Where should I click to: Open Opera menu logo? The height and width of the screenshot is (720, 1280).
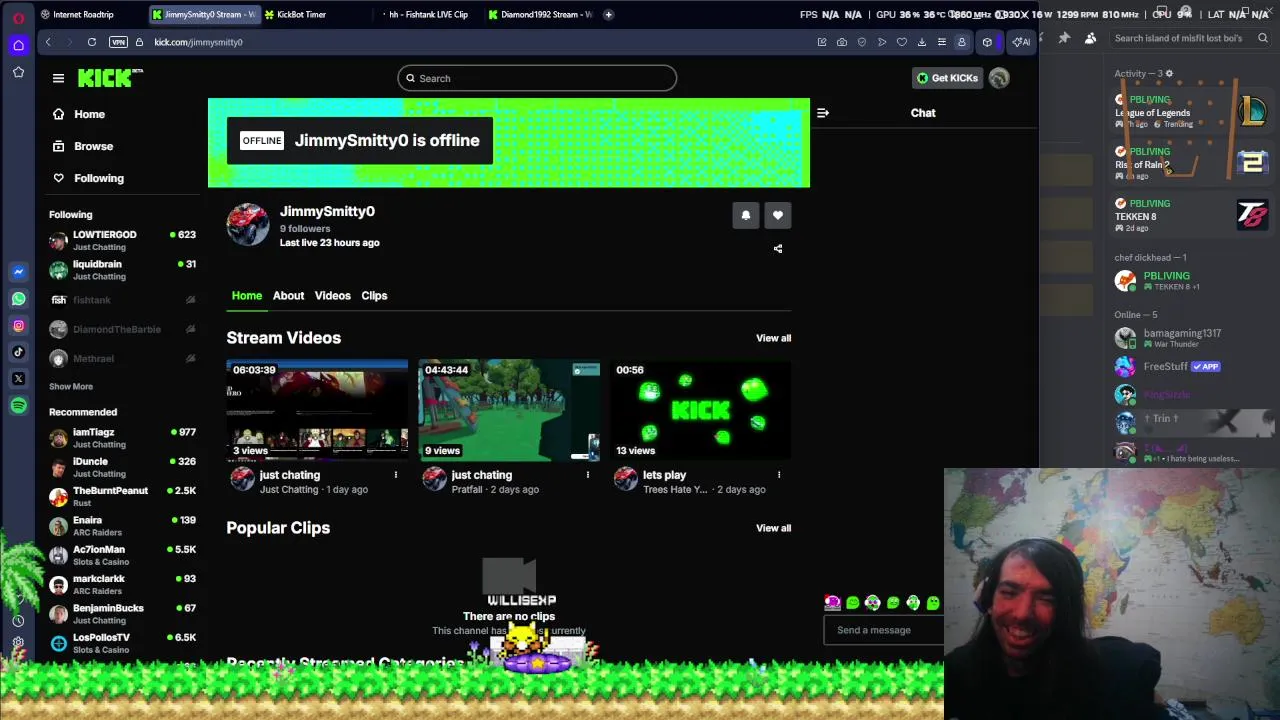point(18,18)
